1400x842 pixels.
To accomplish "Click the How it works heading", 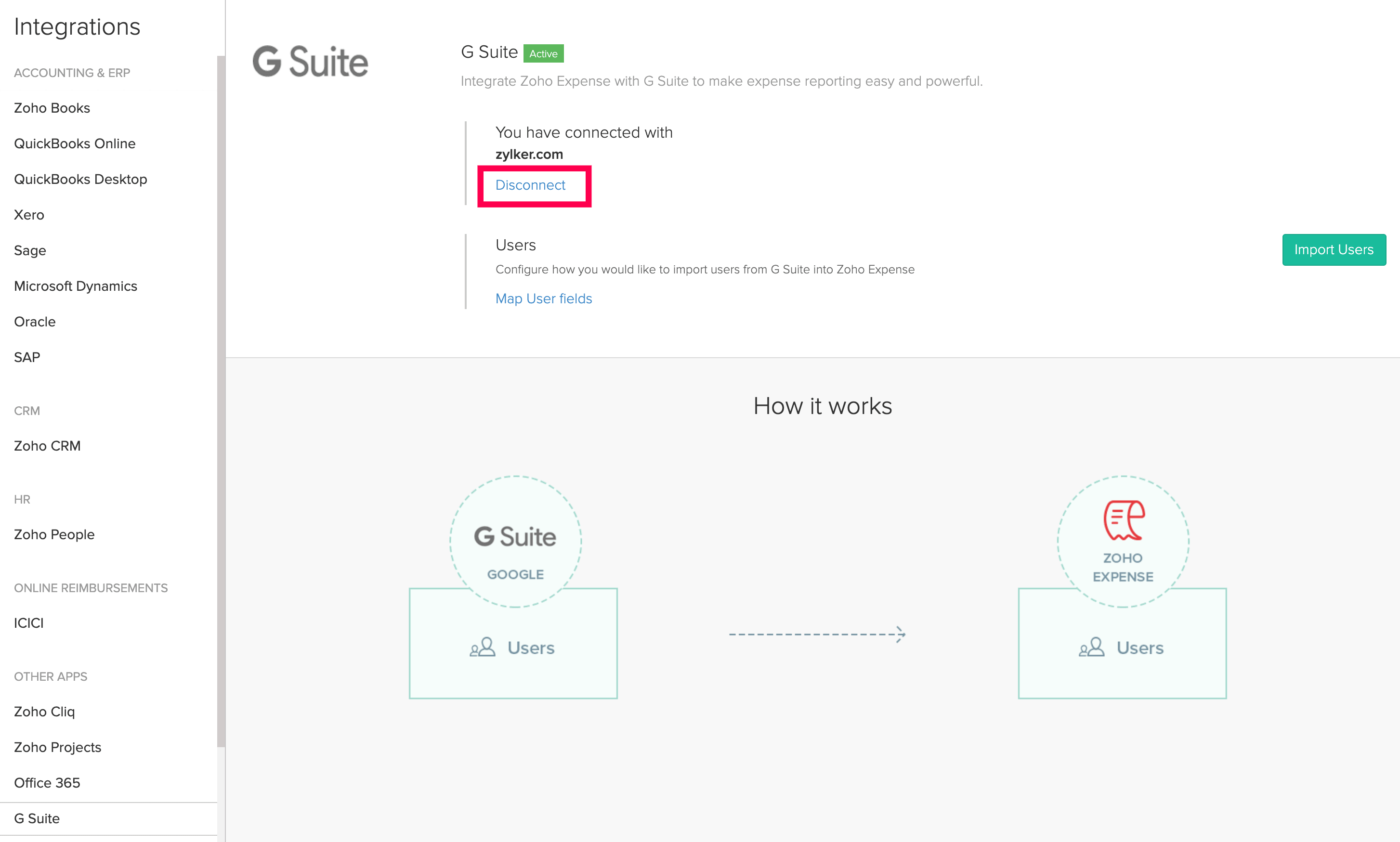I will 822,406.
